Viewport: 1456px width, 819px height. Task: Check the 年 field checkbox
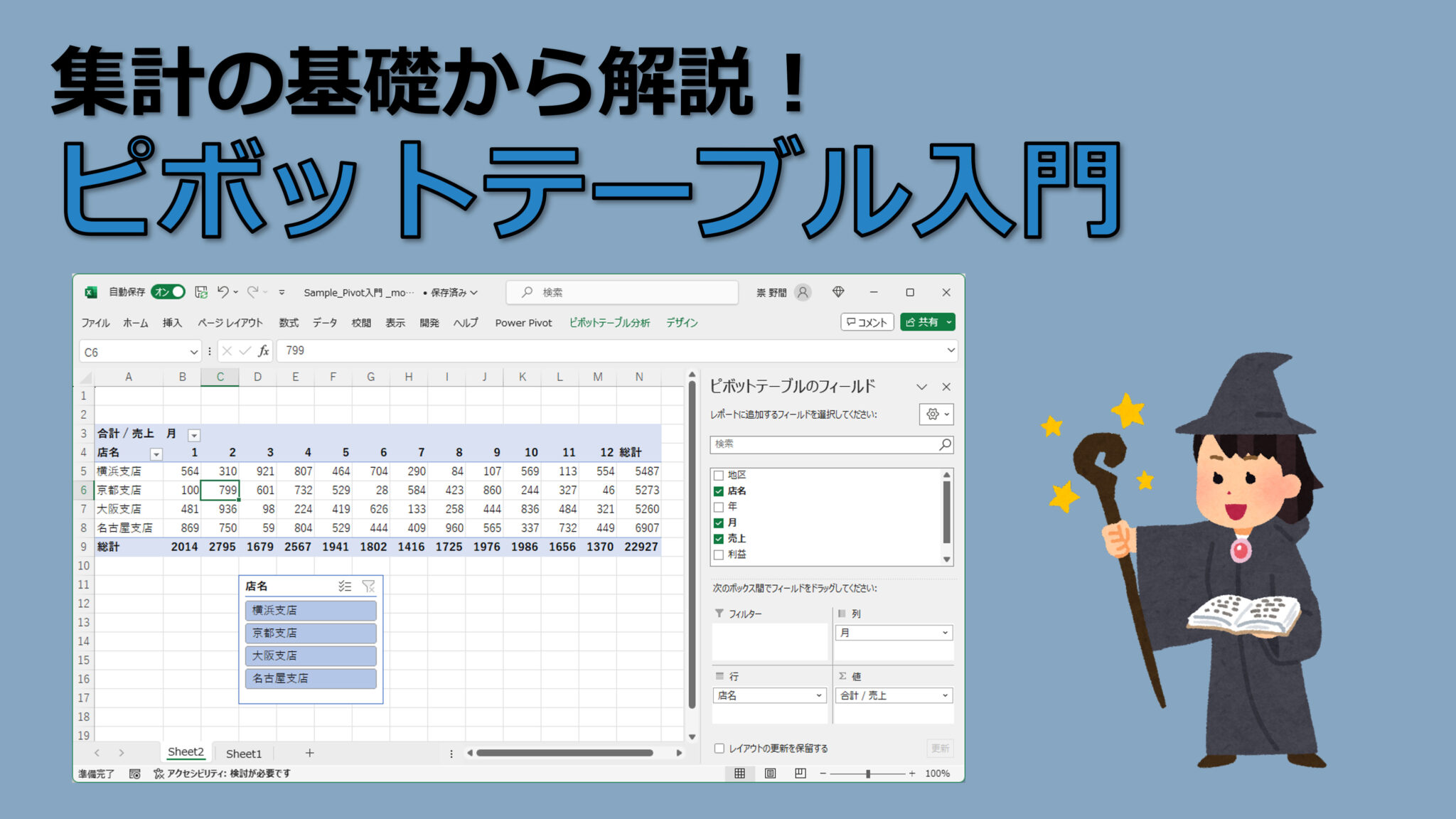coord(718,507)
